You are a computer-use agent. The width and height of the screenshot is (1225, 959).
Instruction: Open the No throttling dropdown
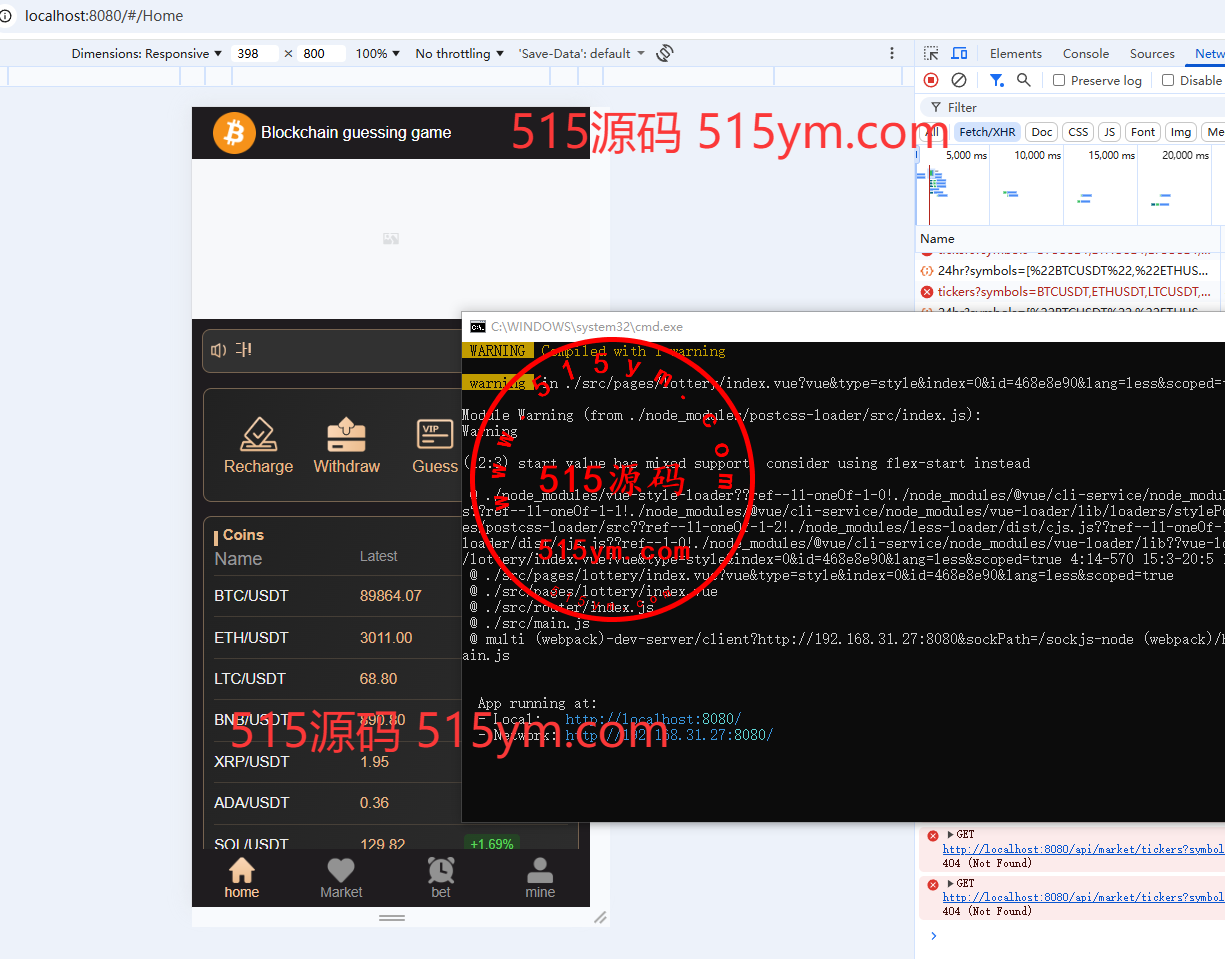[459, 54]
